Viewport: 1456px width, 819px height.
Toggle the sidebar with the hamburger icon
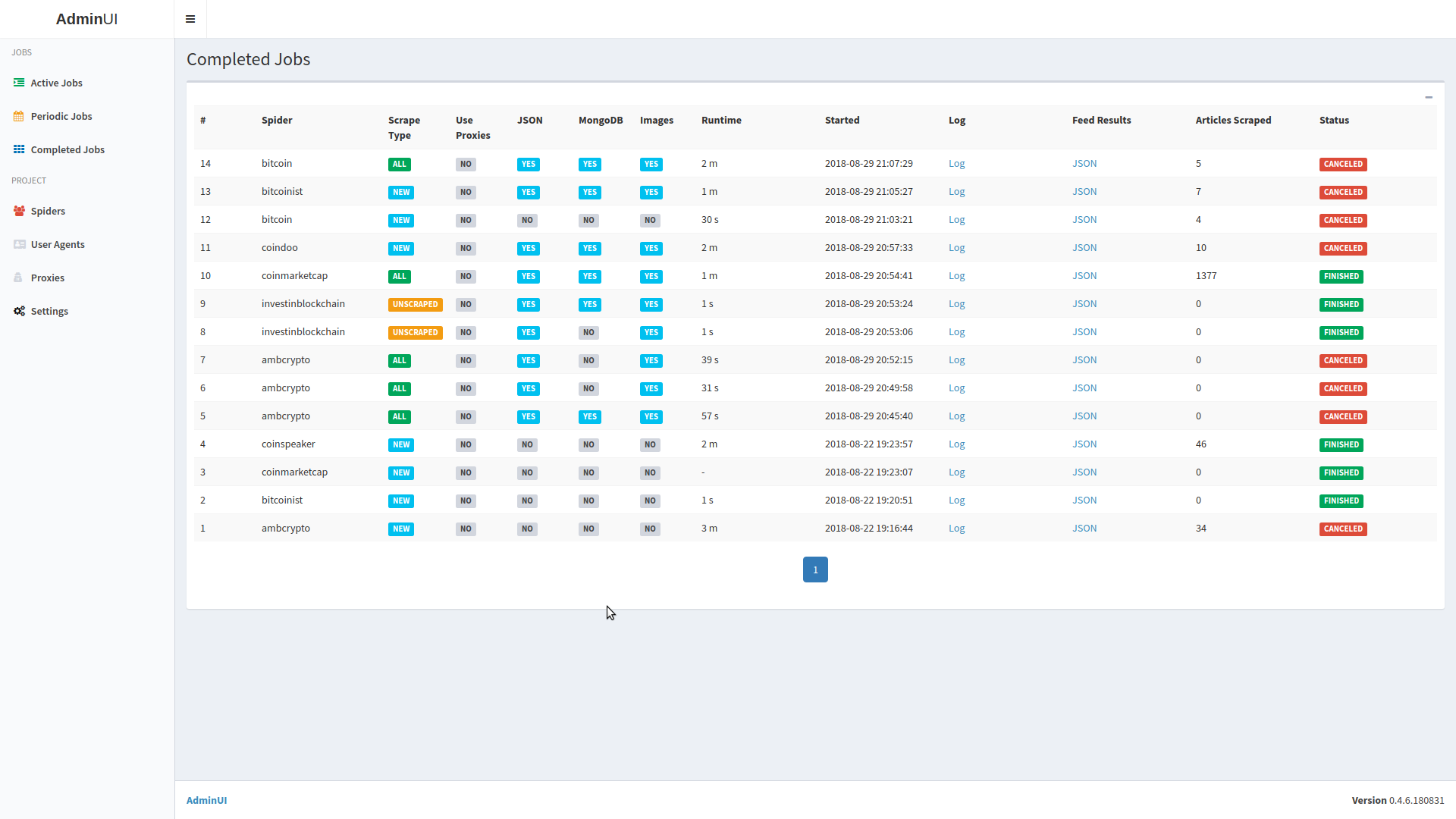click(x=190, y=19)
